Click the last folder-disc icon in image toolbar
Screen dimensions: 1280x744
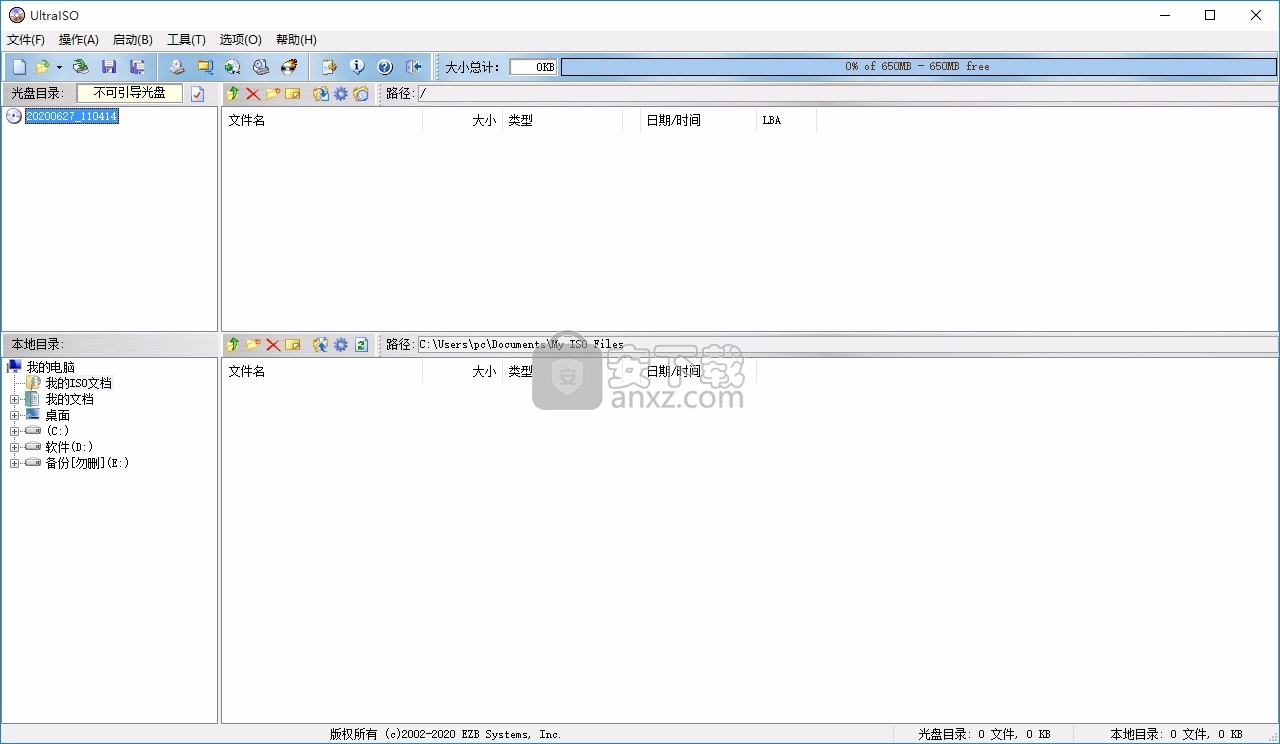point(361,93)
